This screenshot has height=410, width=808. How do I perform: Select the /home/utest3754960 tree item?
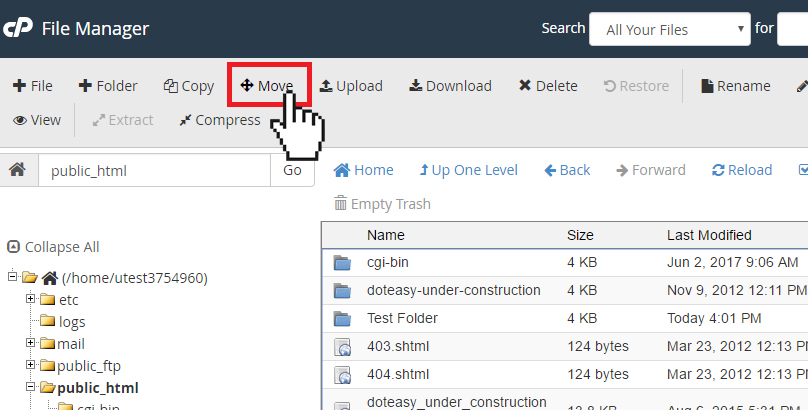pos(134,278)
